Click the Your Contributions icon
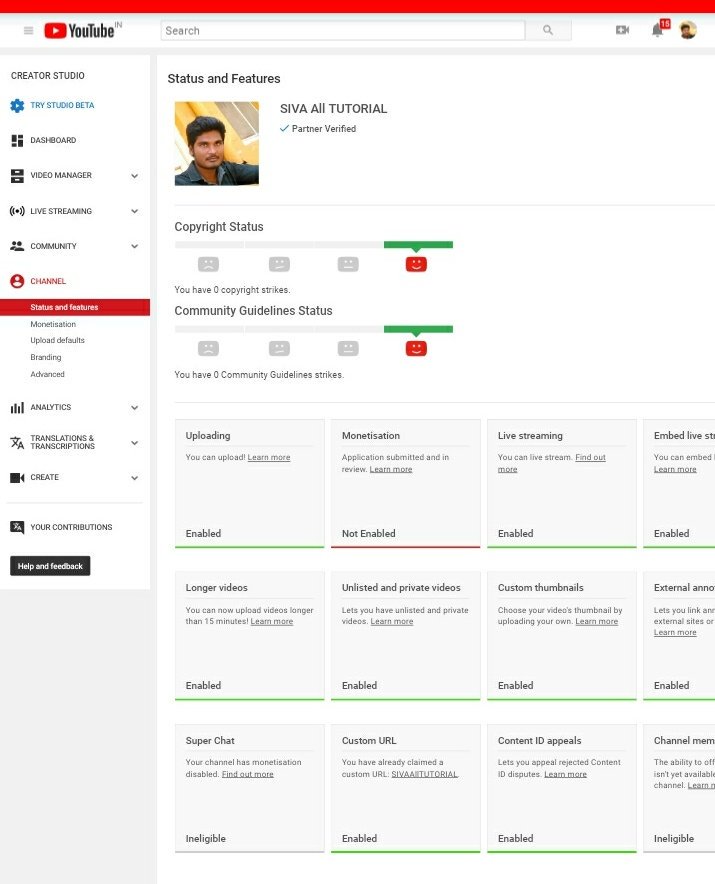Viewport: 715px width, 884px height. pos(17,527)
